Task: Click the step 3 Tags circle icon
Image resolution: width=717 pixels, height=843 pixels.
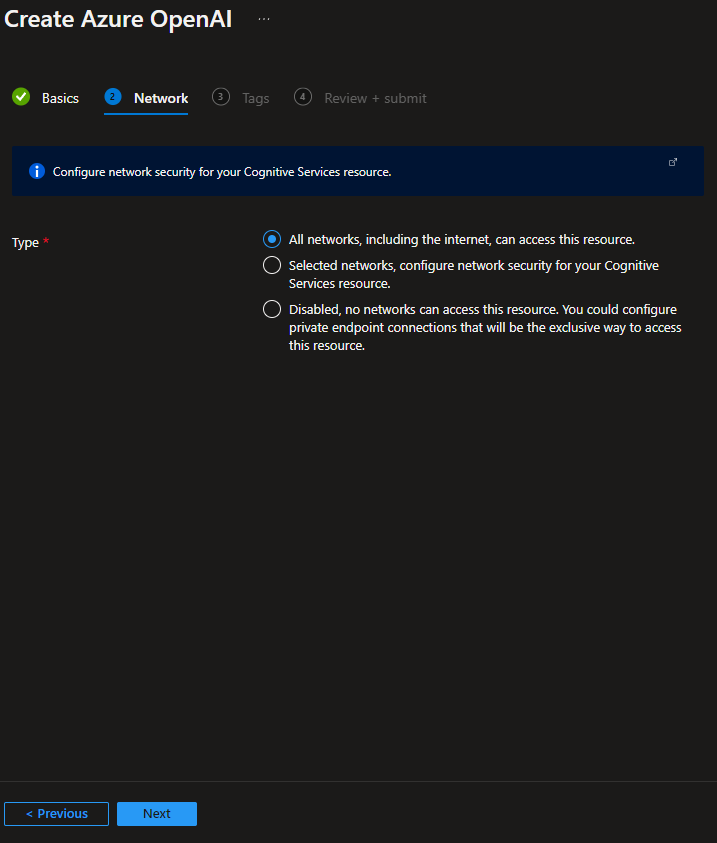Action: click(221, 97)
